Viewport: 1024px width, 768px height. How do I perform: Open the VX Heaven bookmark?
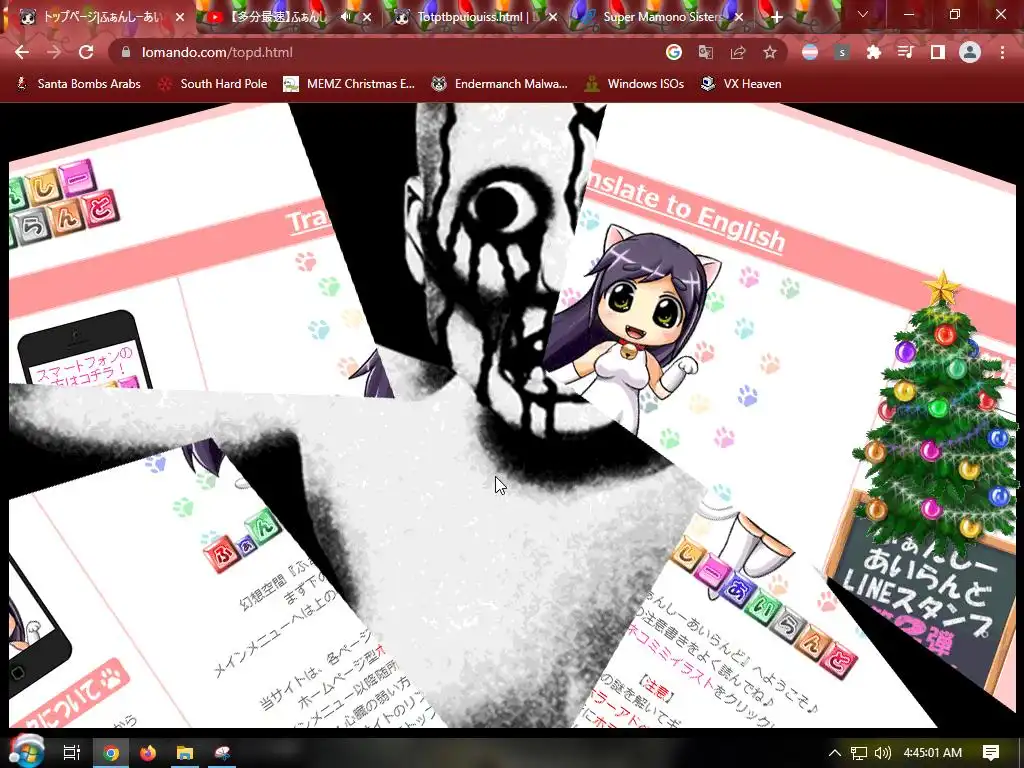(x=741, y=84)
